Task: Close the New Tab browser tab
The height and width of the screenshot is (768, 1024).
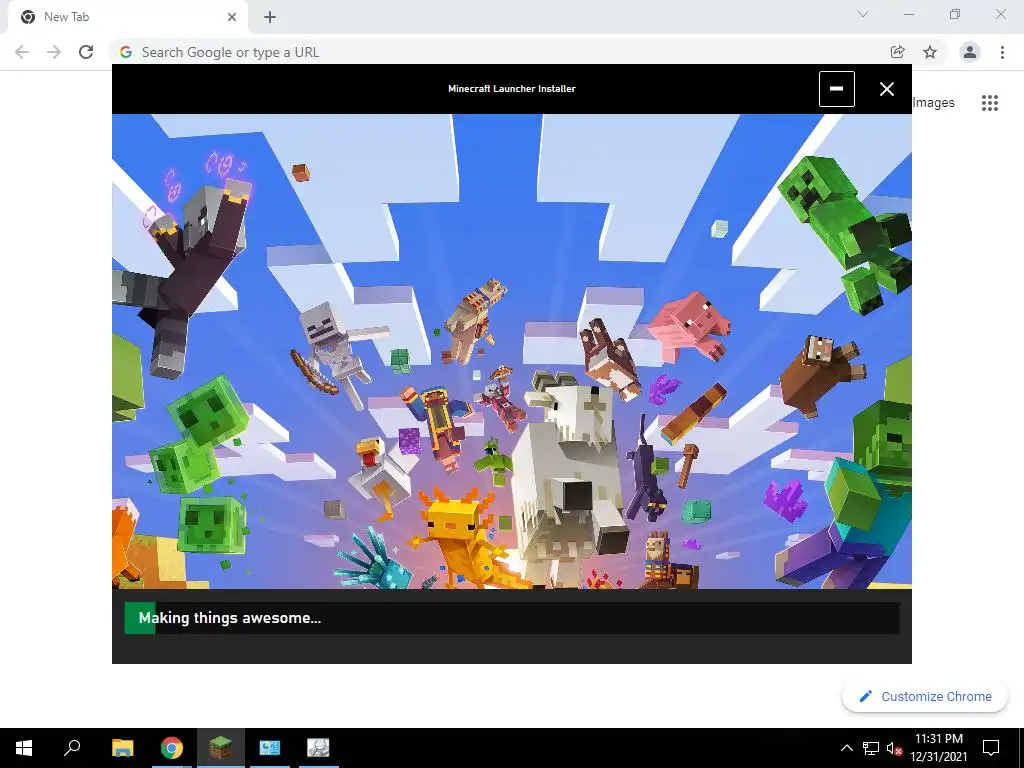Action: coord(232,17)
